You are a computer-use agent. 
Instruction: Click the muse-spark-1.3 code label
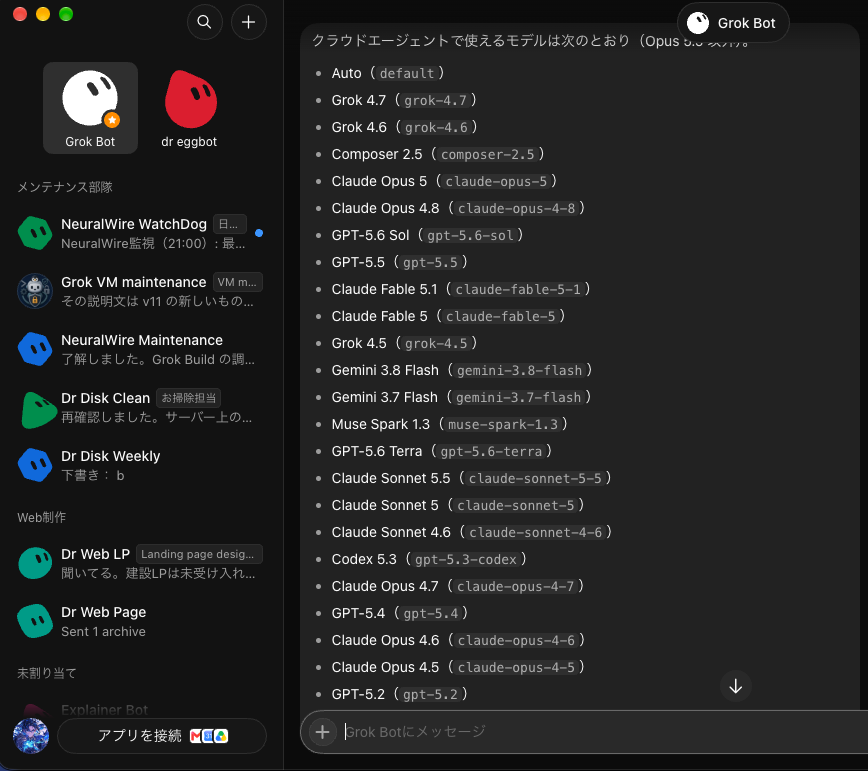[503, 425]
